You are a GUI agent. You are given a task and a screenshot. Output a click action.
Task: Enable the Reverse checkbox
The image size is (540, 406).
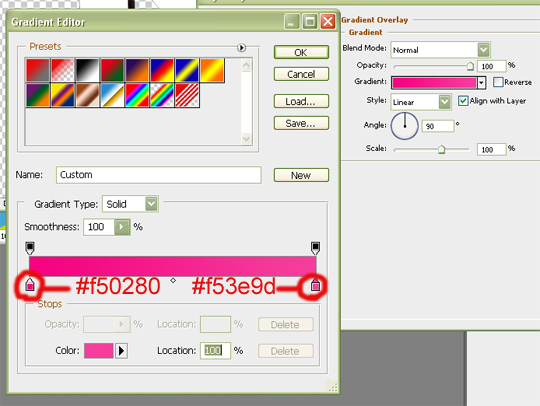pyautogui.click(x=498, y=82)
